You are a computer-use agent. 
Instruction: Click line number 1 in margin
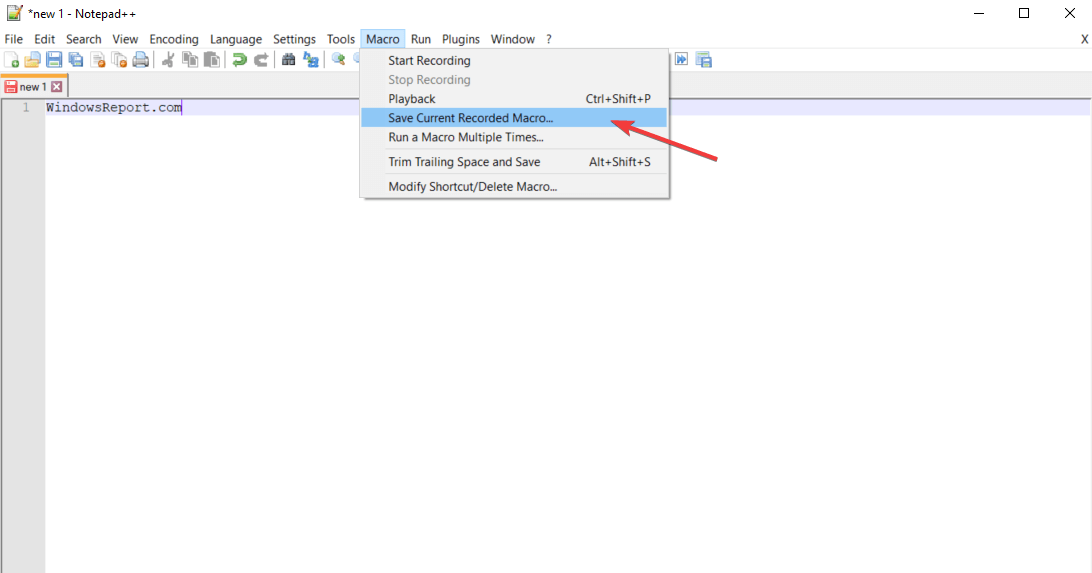[x=26, y=107]
